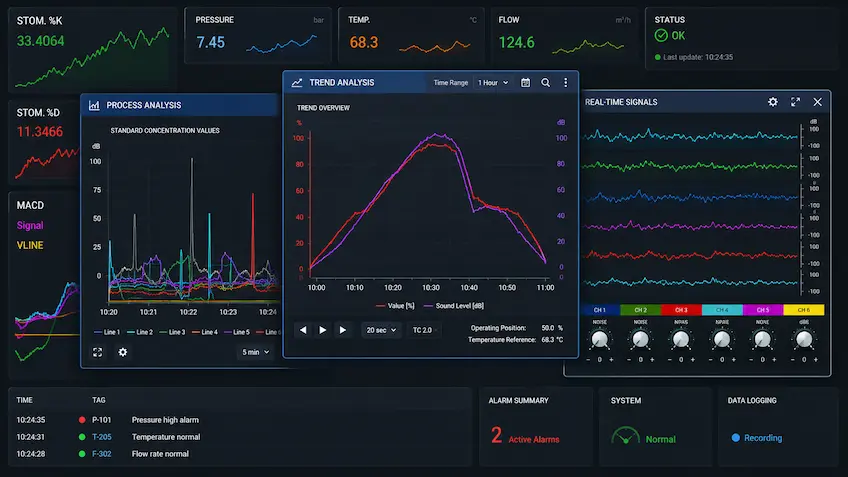Turn the CH 1 noise knob
This screenshot has height=477, width=848.
coord(600,339)
